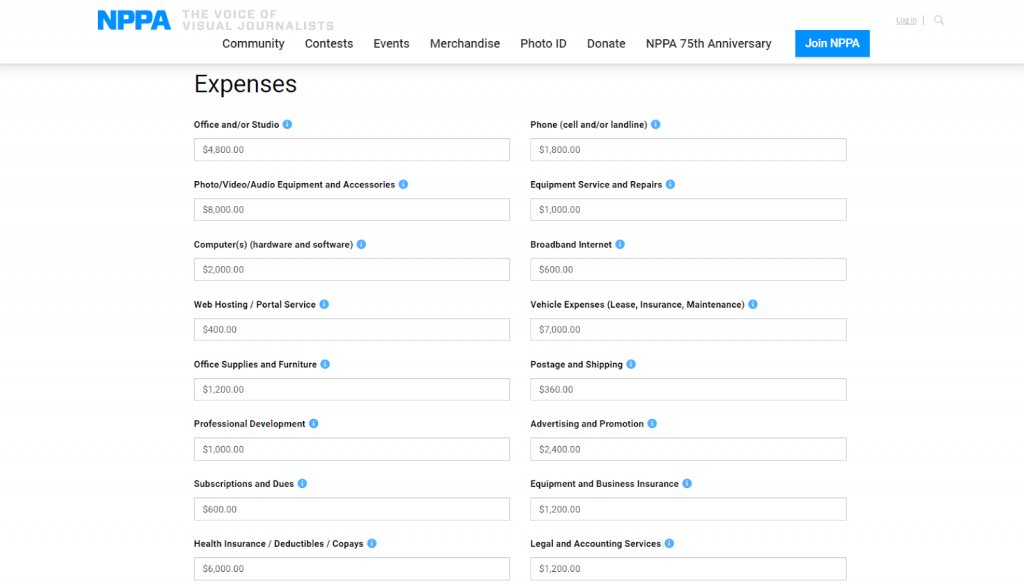Viewport: 1024px width, 586px height.
Task: Open info icon for Office and/or Studio
Action: (287, 124)
